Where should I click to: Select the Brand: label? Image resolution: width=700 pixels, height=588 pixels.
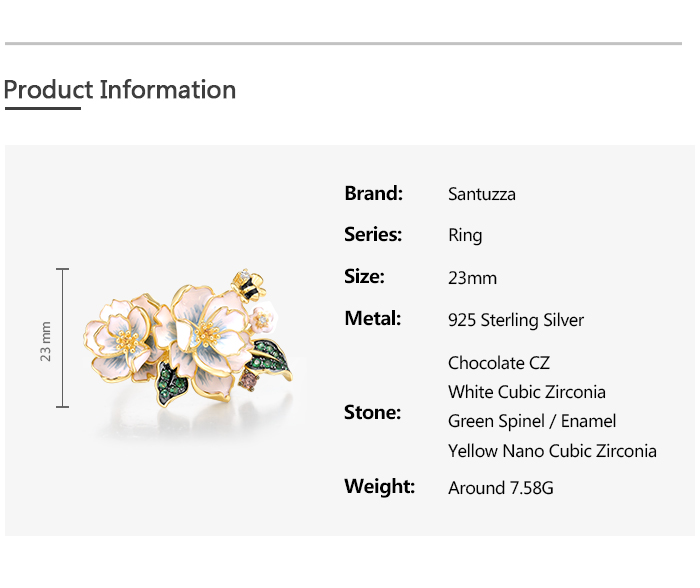point(373,193)
